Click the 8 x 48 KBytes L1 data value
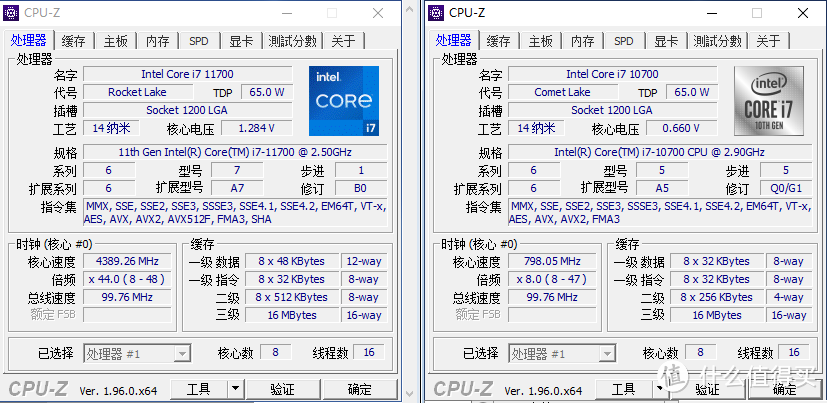 [x=292, y=261]
